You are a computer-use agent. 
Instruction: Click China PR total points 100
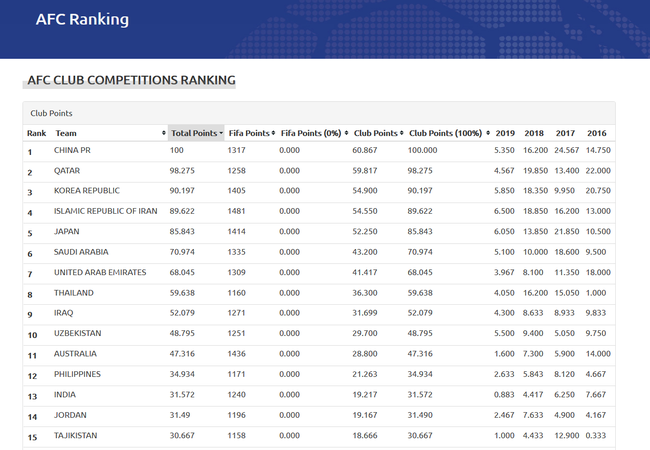coord(176,150)
